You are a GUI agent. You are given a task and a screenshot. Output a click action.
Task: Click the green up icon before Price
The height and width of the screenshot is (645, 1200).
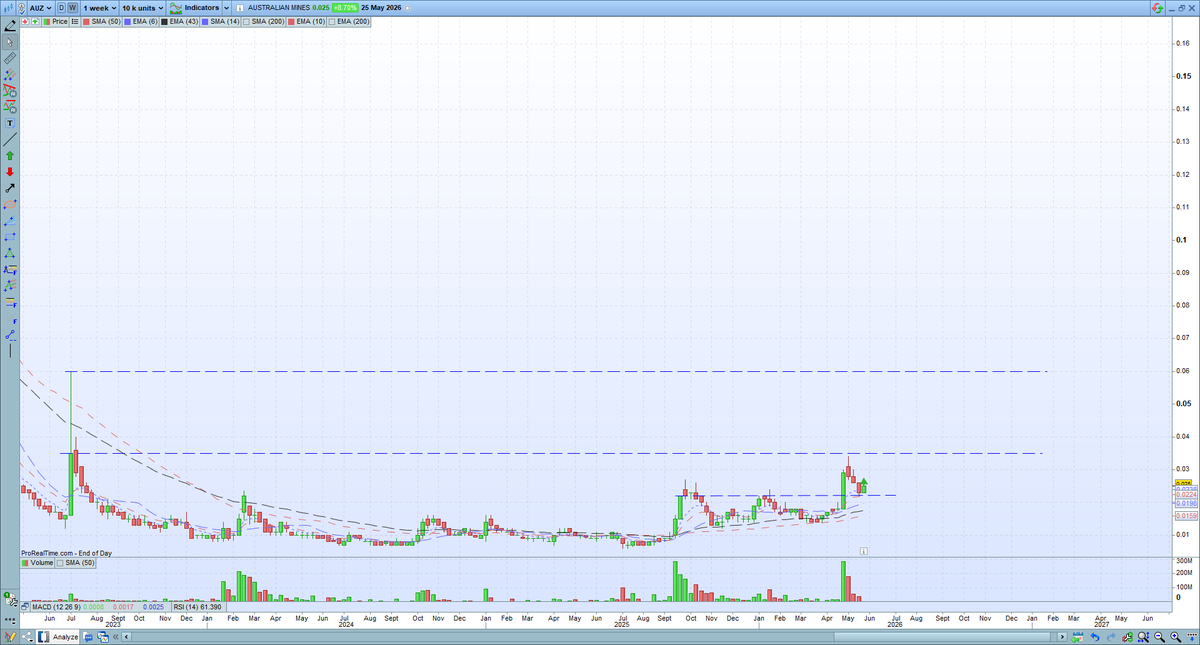pos(35,21)
